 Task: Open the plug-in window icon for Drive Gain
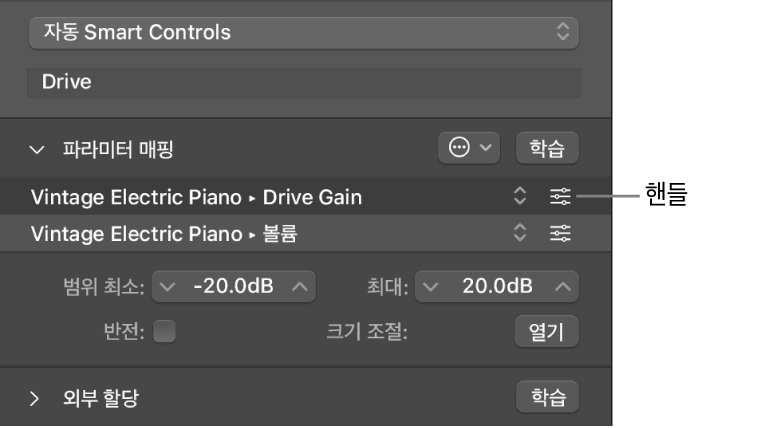point(561,197)
